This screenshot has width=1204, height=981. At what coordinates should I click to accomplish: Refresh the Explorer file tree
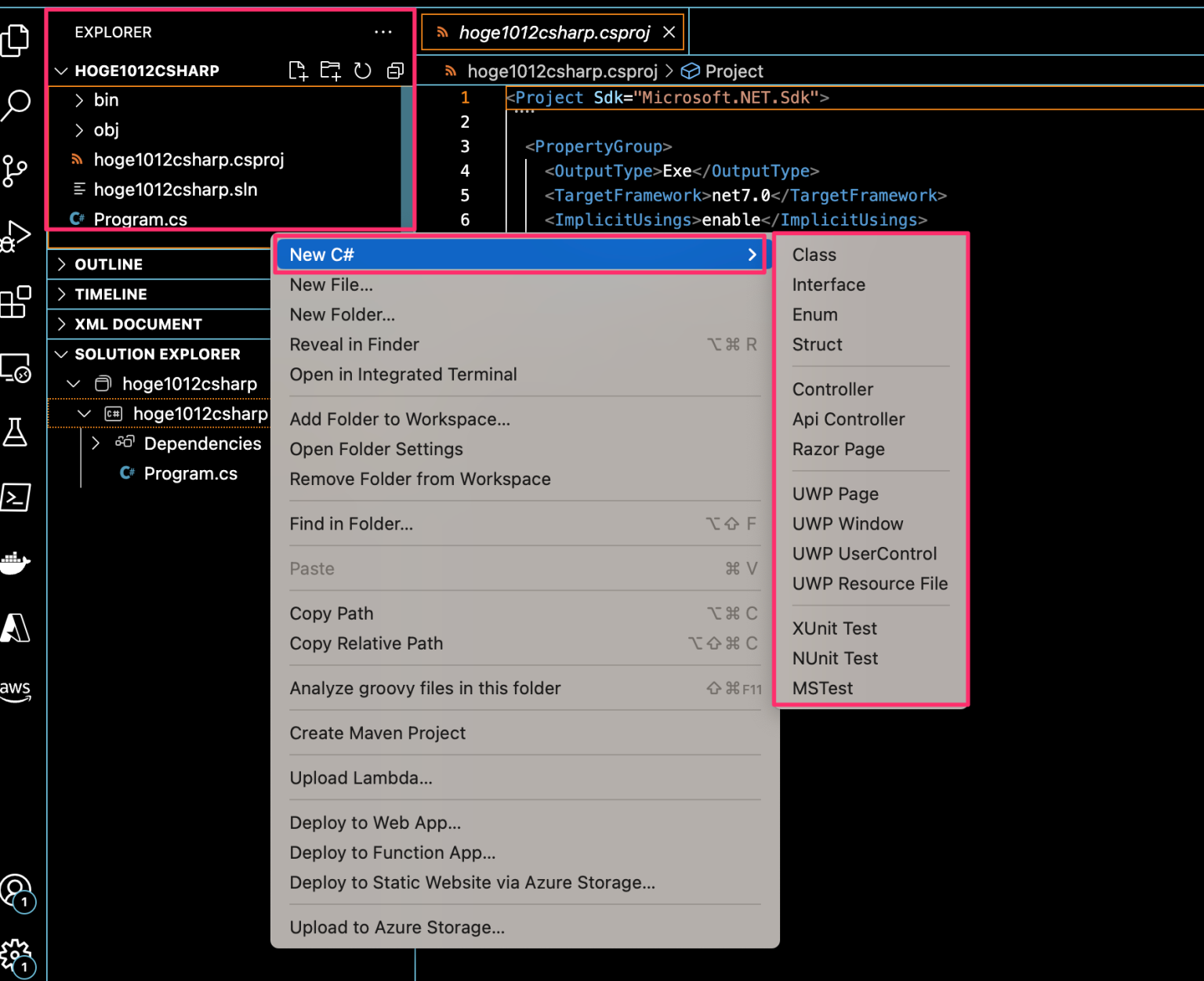click(x=362, y=71)
